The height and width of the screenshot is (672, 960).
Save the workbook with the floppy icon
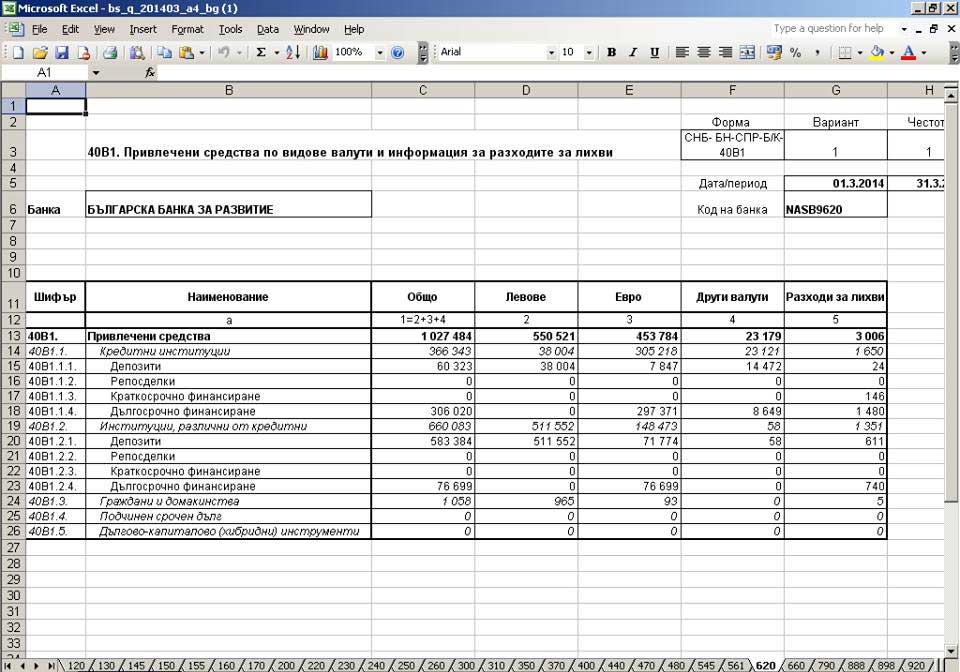[62, 53]
